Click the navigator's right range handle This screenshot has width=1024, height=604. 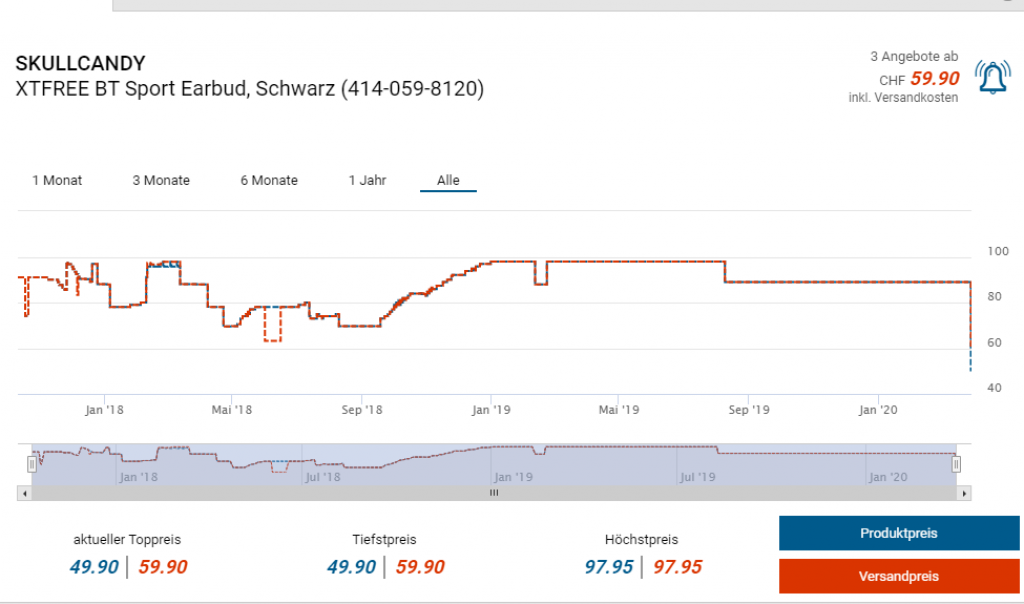pyautogui.click(x=956, y=464)
